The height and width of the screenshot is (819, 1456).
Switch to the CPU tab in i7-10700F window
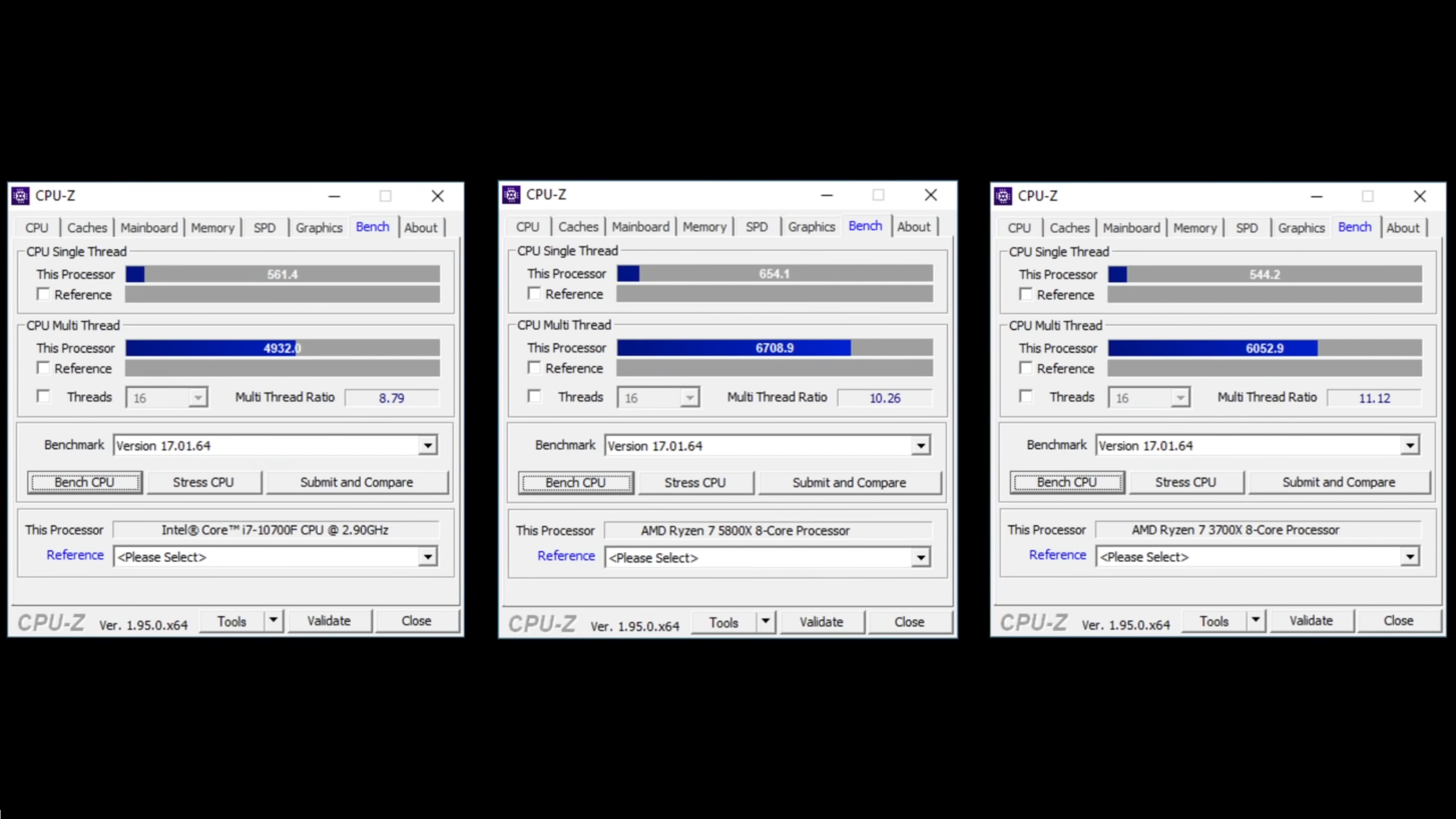[x=37, y=227]
